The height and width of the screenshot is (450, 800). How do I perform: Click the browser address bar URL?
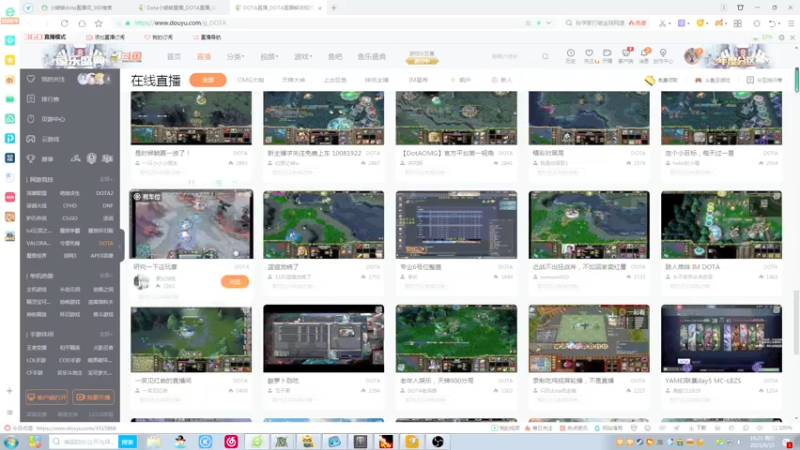(180, 23)
